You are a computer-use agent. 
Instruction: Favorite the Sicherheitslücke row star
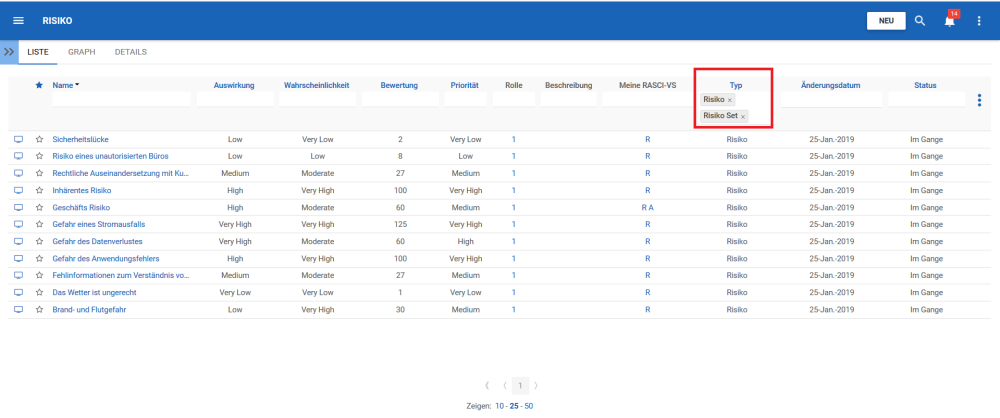[x=39, y=139]
